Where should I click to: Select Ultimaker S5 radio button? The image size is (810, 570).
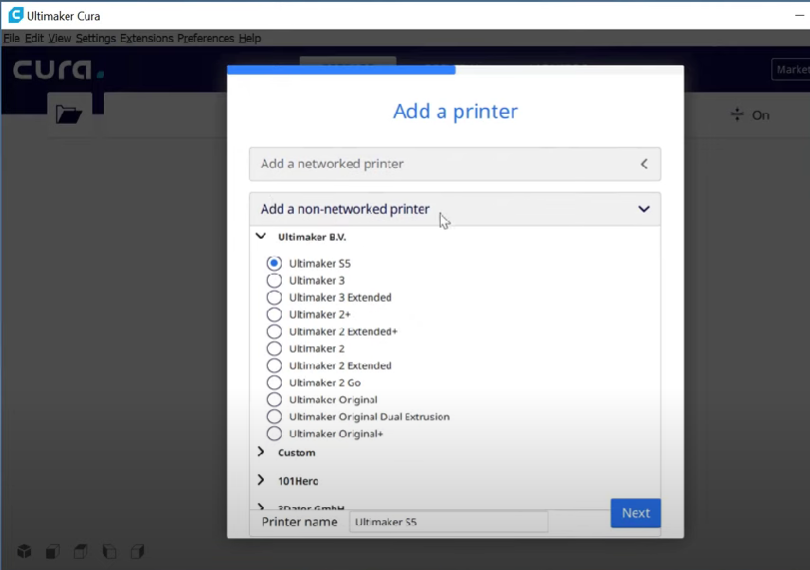pyautogui.click(x=274, y=263)
